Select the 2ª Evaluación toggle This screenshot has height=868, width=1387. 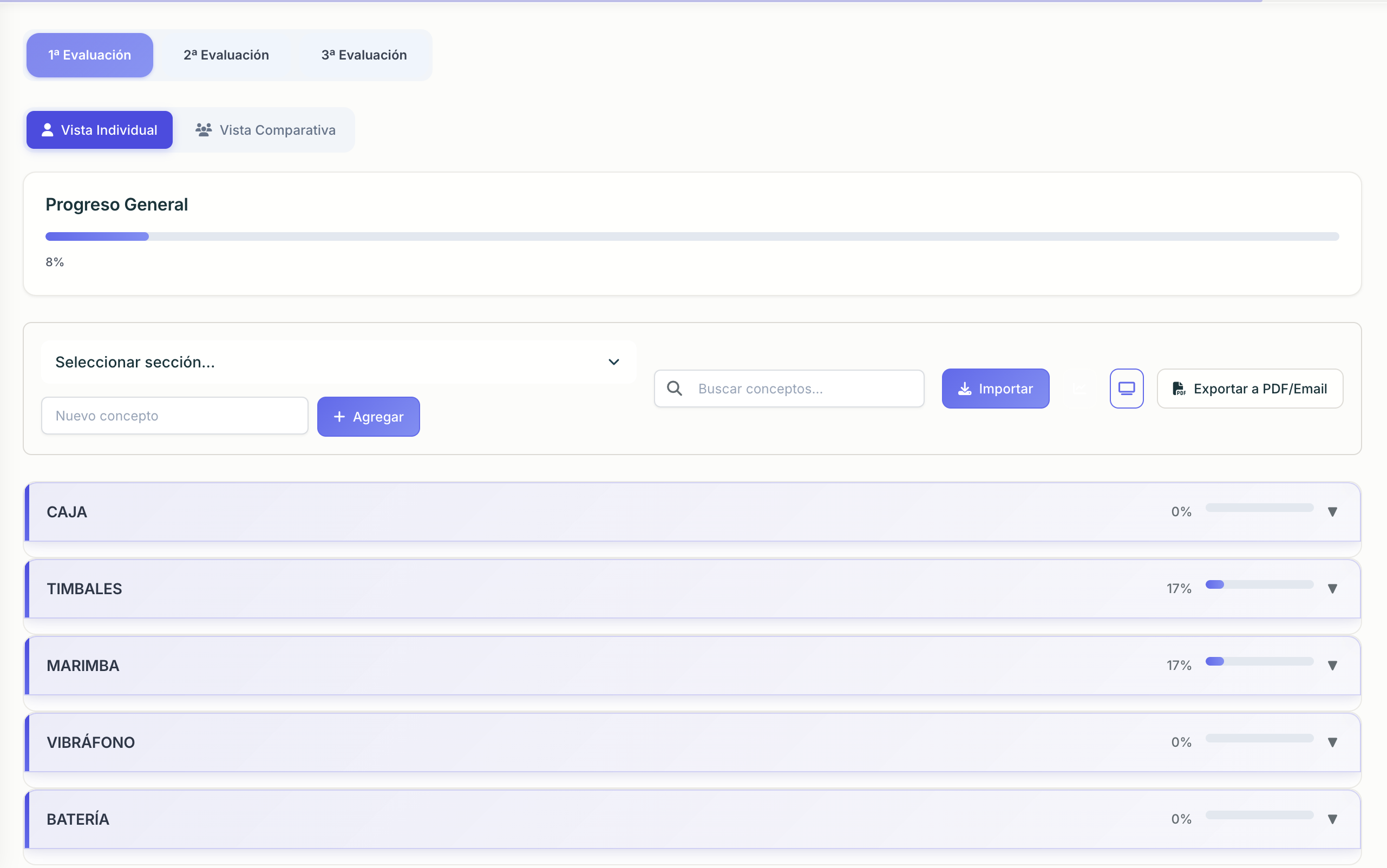tap(226, 55)
